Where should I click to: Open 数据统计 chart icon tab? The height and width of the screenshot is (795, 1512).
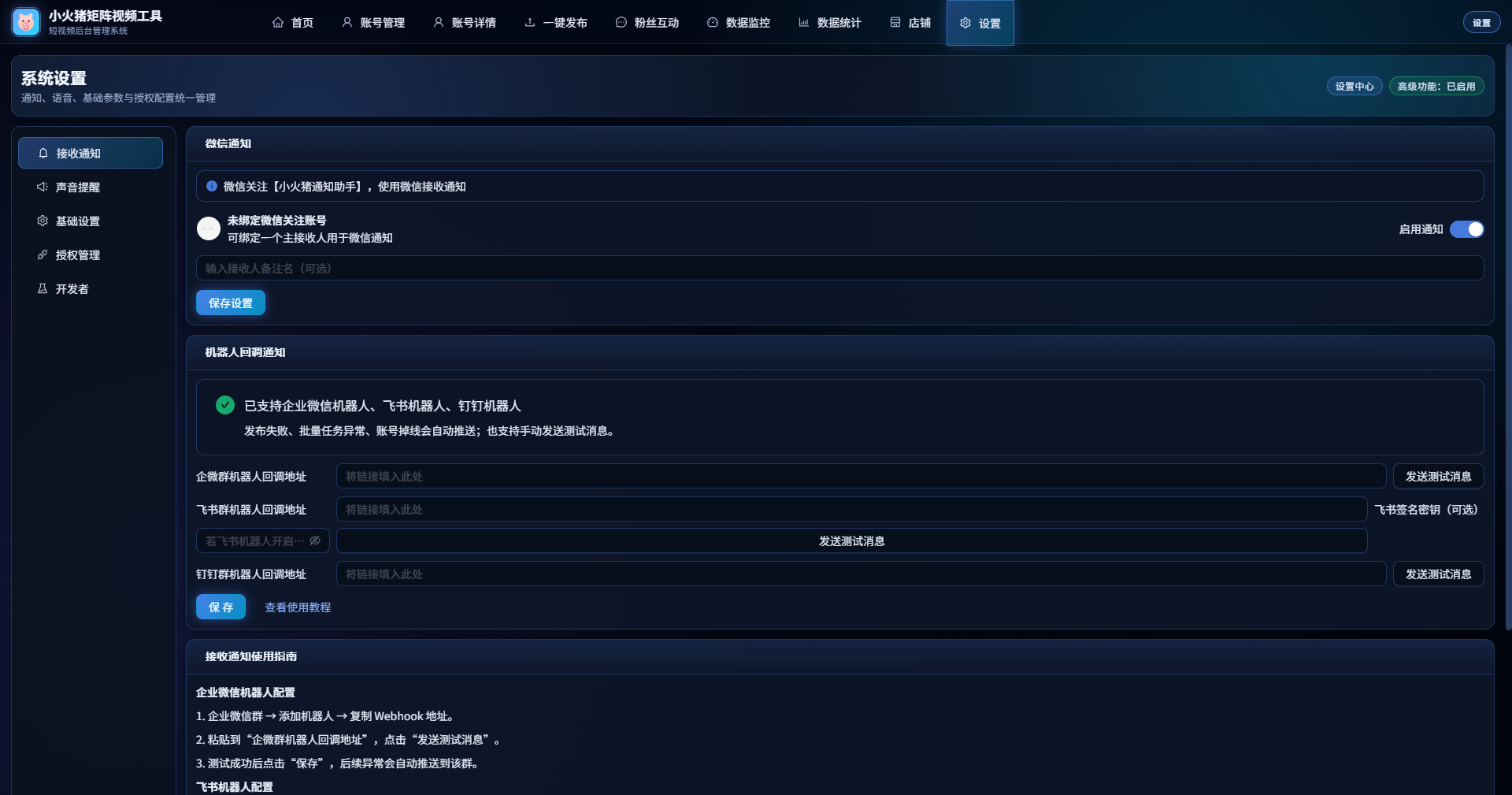(804, 23)
